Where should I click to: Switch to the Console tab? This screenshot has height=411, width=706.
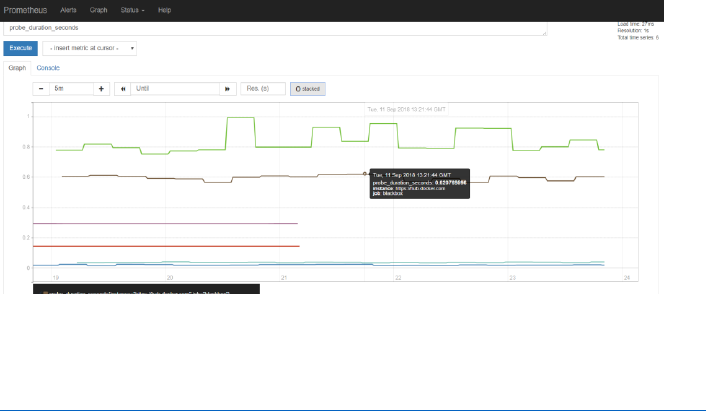[48, 68]
